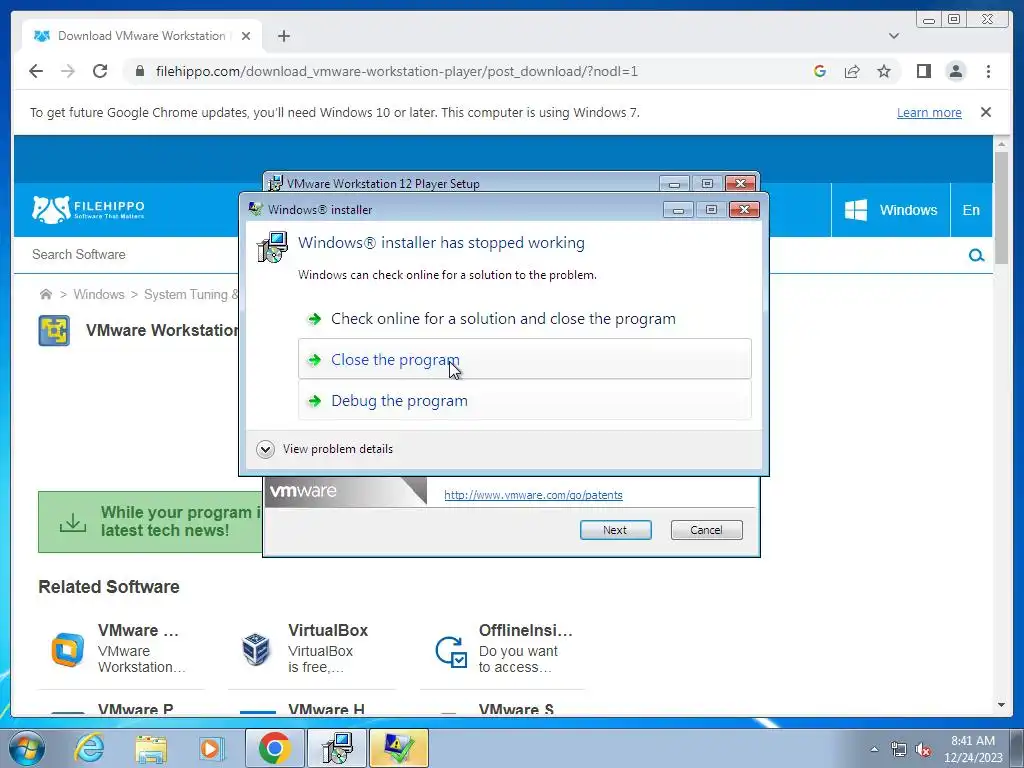The image size is (1024, 768).
Task: Open Chrome's three-dot menu
Action: tap(988, 71)
